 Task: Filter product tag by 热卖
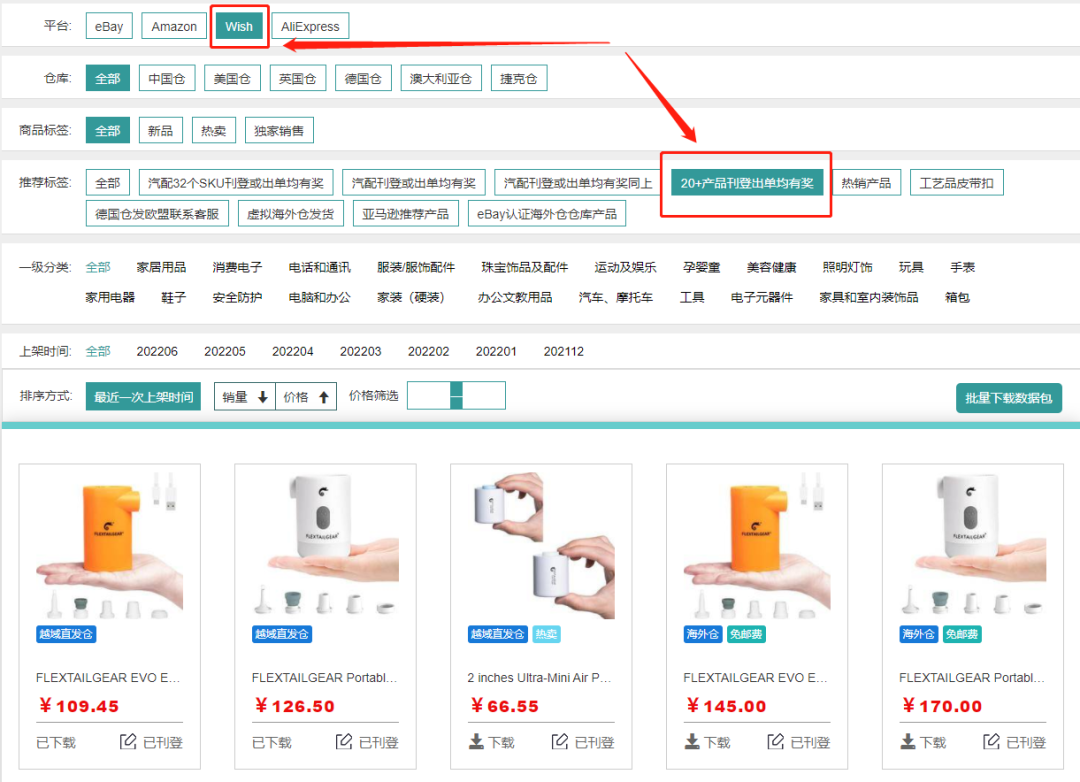(214, 130)
